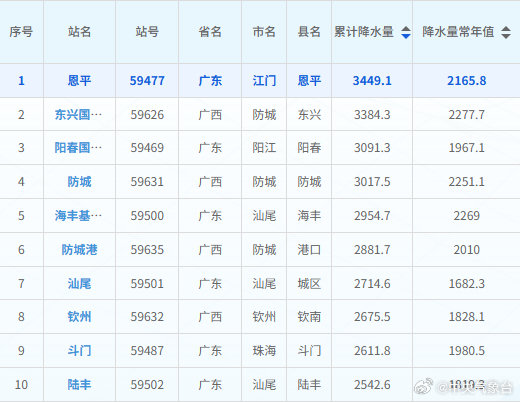Click the county cell 海丰
The height and width of the screenshot is (402, 520).
point(309,216)
